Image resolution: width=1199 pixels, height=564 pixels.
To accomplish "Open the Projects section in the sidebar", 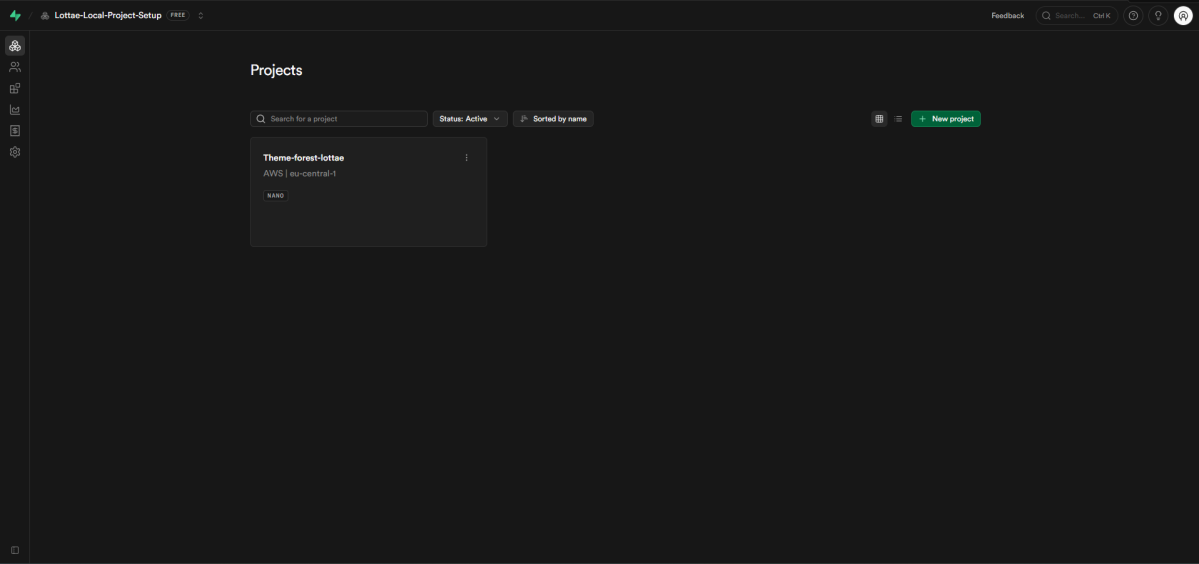I will (x=15, y=46).
